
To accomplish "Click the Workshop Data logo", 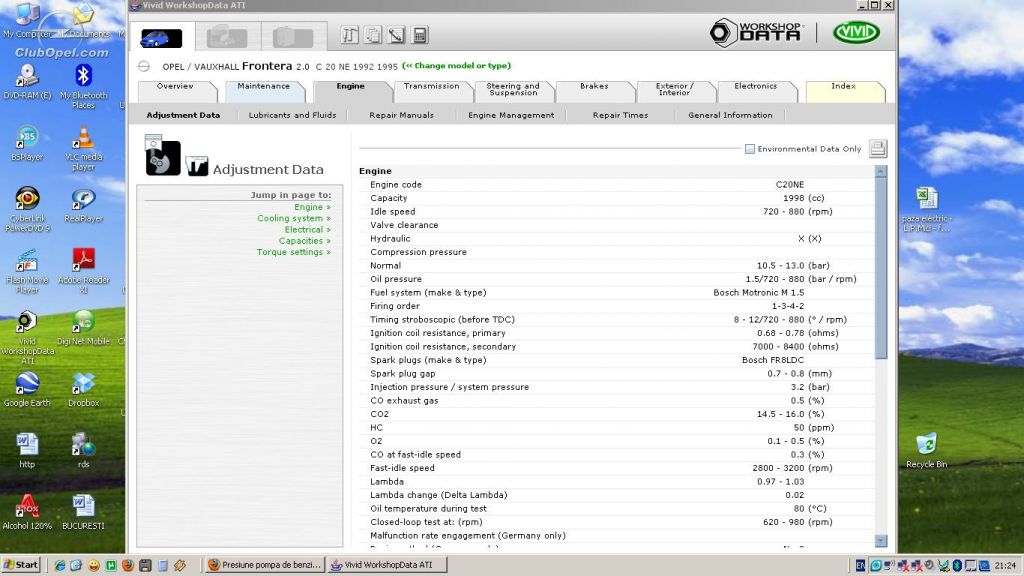I will pyautogui.click(x=756, y=33).
